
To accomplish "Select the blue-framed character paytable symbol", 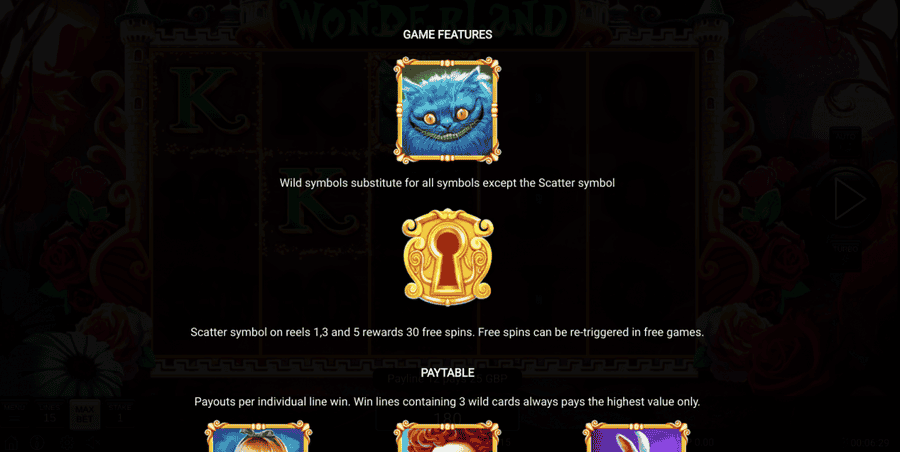I will [258, 436].
